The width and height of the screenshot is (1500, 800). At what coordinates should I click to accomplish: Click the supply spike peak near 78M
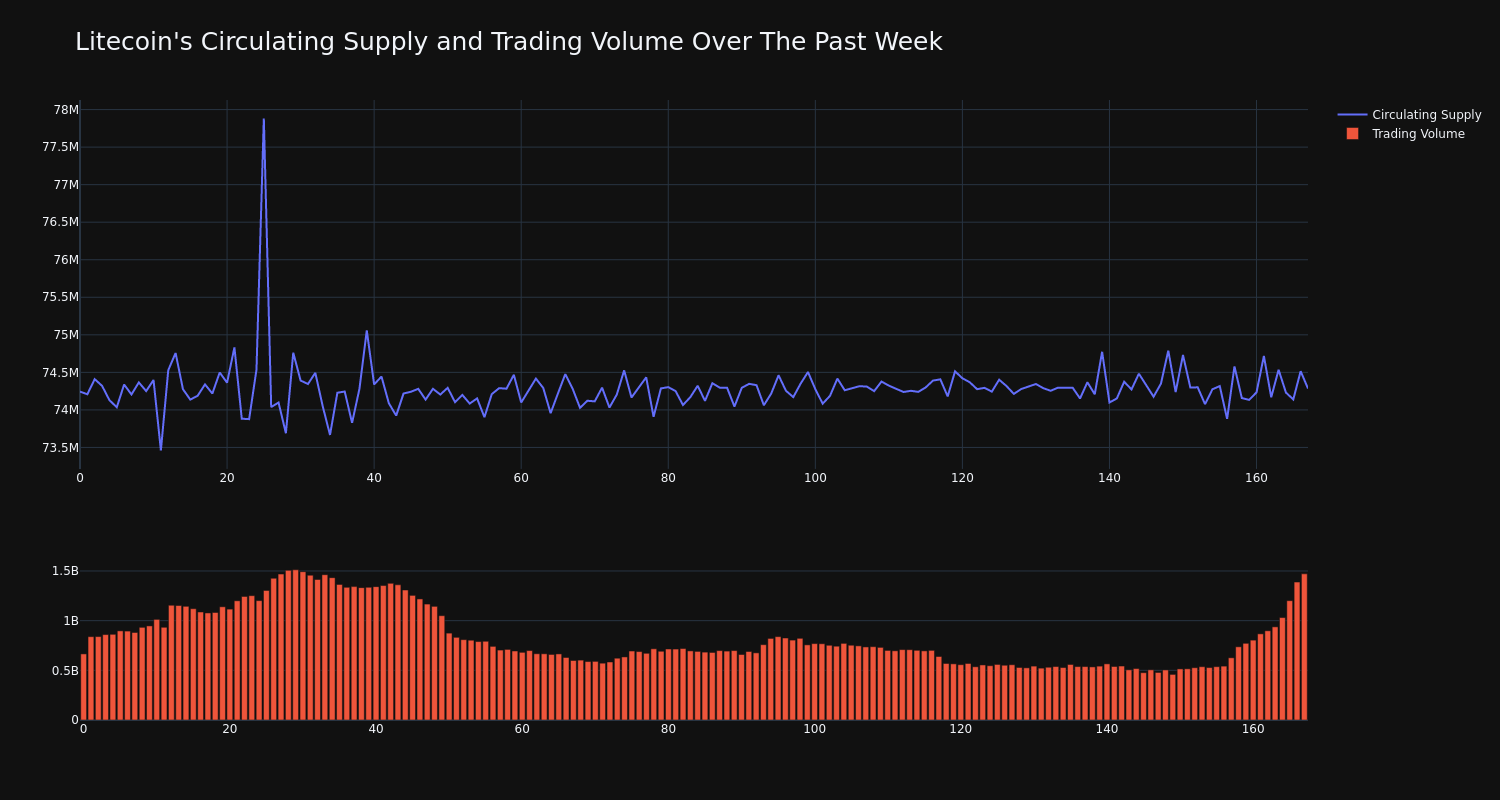pyautogui.click(x=264, y=120)
